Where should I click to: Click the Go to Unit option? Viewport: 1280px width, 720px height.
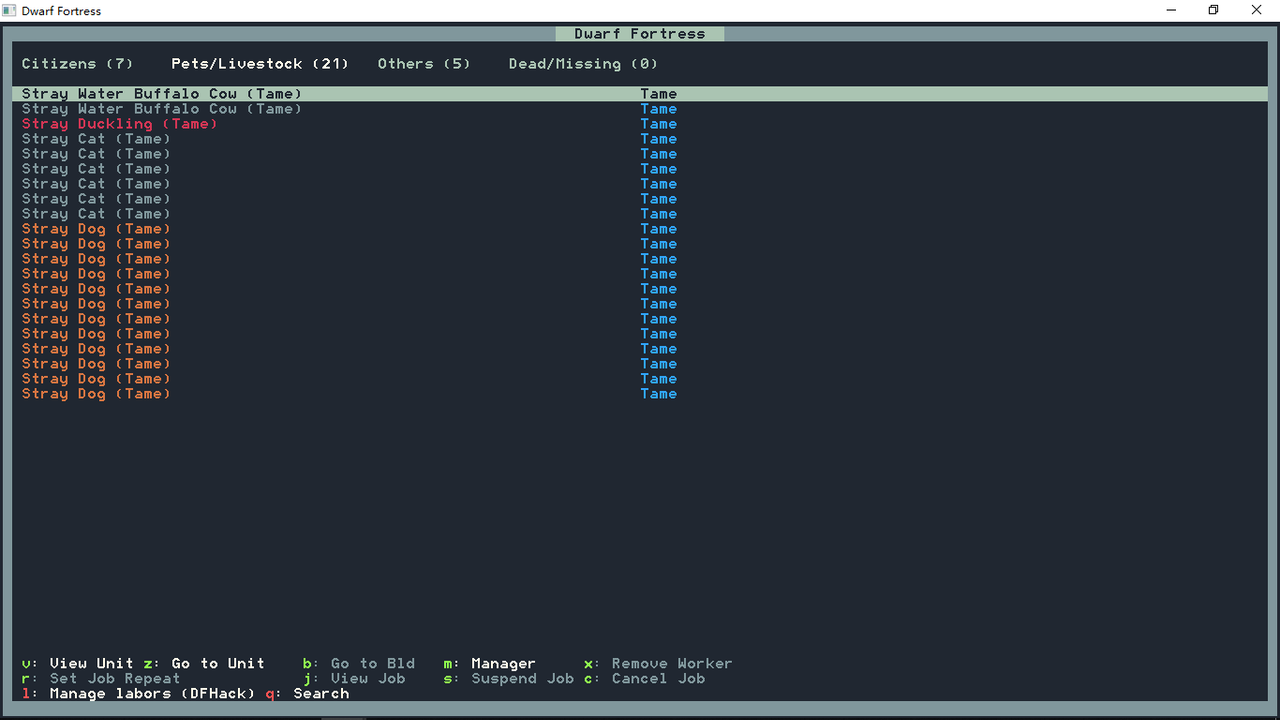[x=204, y=663]
